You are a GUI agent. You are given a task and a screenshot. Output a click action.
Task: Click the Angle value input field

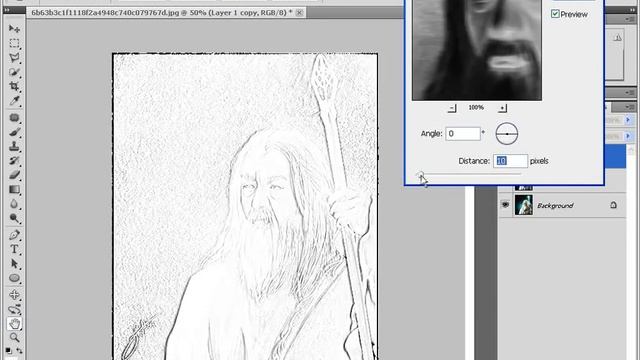462,133
